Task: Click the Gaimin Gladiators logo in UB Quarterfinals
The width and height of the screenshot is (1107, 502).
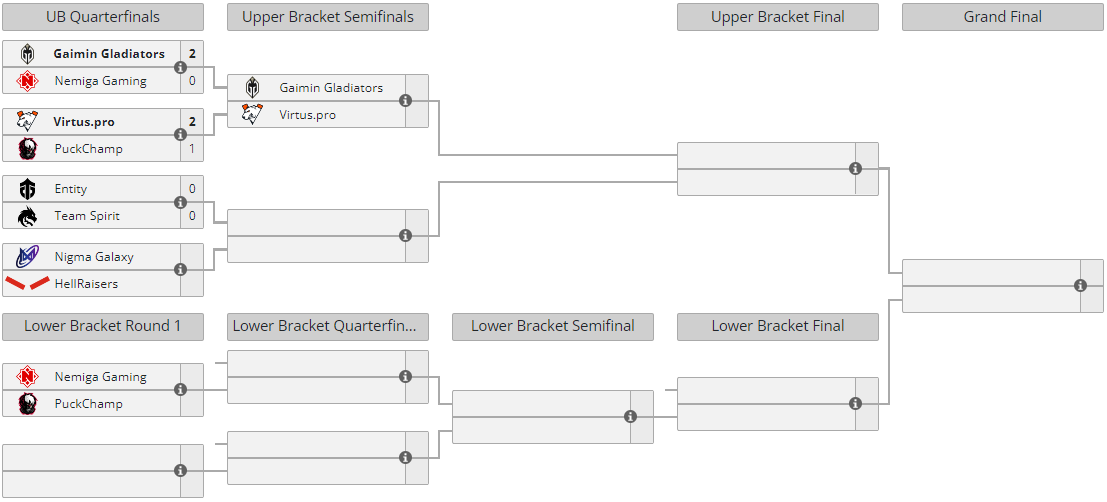Action: click(x=27, y=54)
